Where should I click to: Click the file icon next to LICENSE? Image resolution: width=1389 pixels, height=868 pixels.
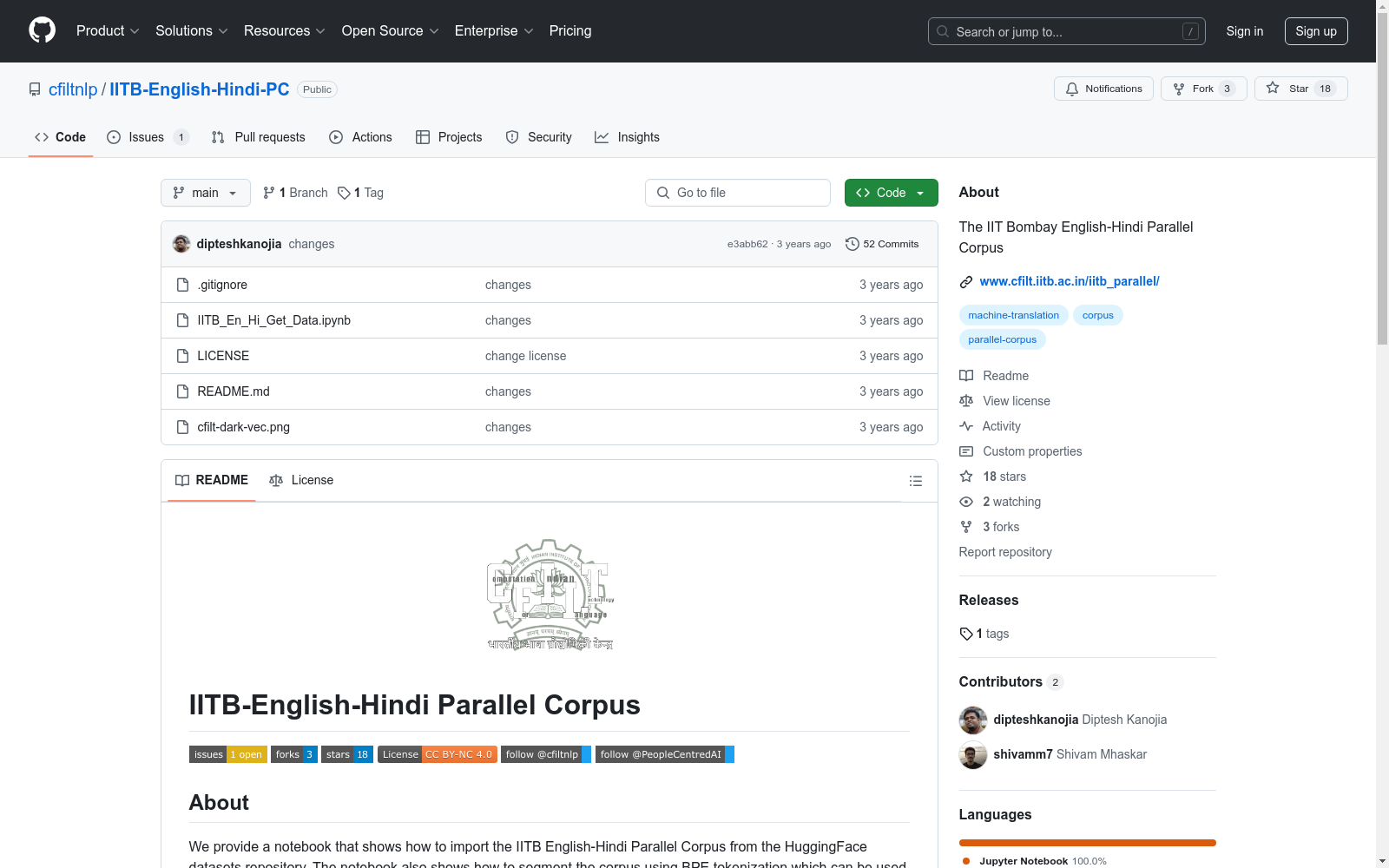point(182,356)
